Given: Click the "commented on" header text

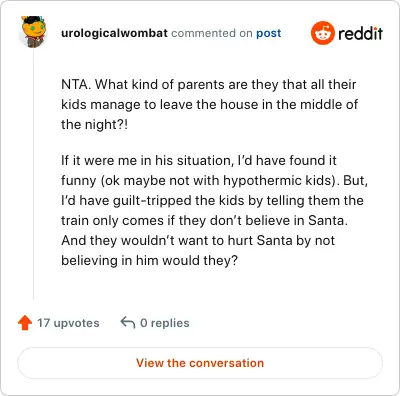Looking at the screenshot, I should (212, 33).
